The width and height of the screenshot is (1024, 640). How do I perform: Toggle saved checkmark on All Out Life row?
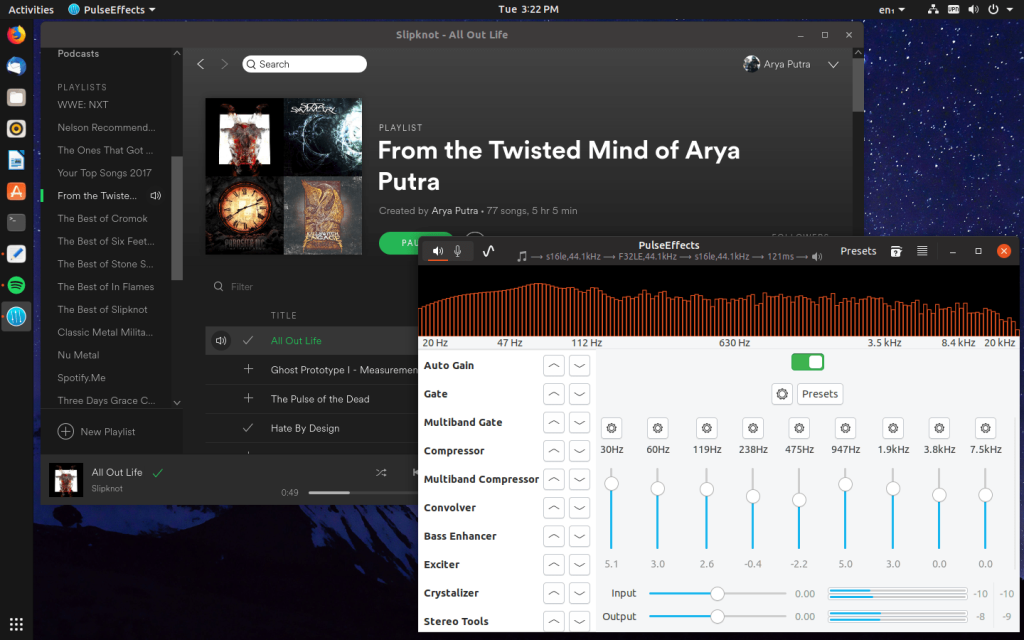pos(248,341)
